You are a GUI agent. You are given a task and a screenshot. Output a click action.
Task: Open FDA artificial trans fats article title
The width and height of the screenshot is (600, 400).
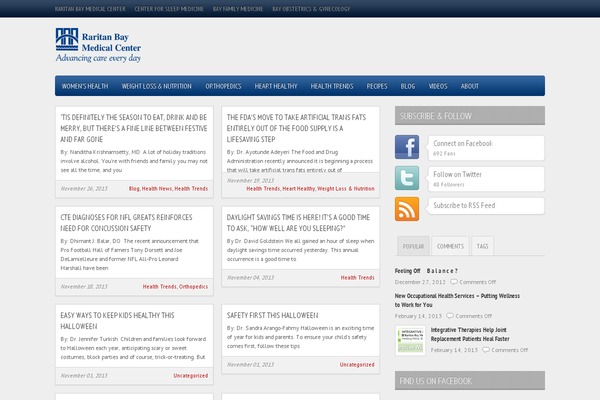click(296, 128)
